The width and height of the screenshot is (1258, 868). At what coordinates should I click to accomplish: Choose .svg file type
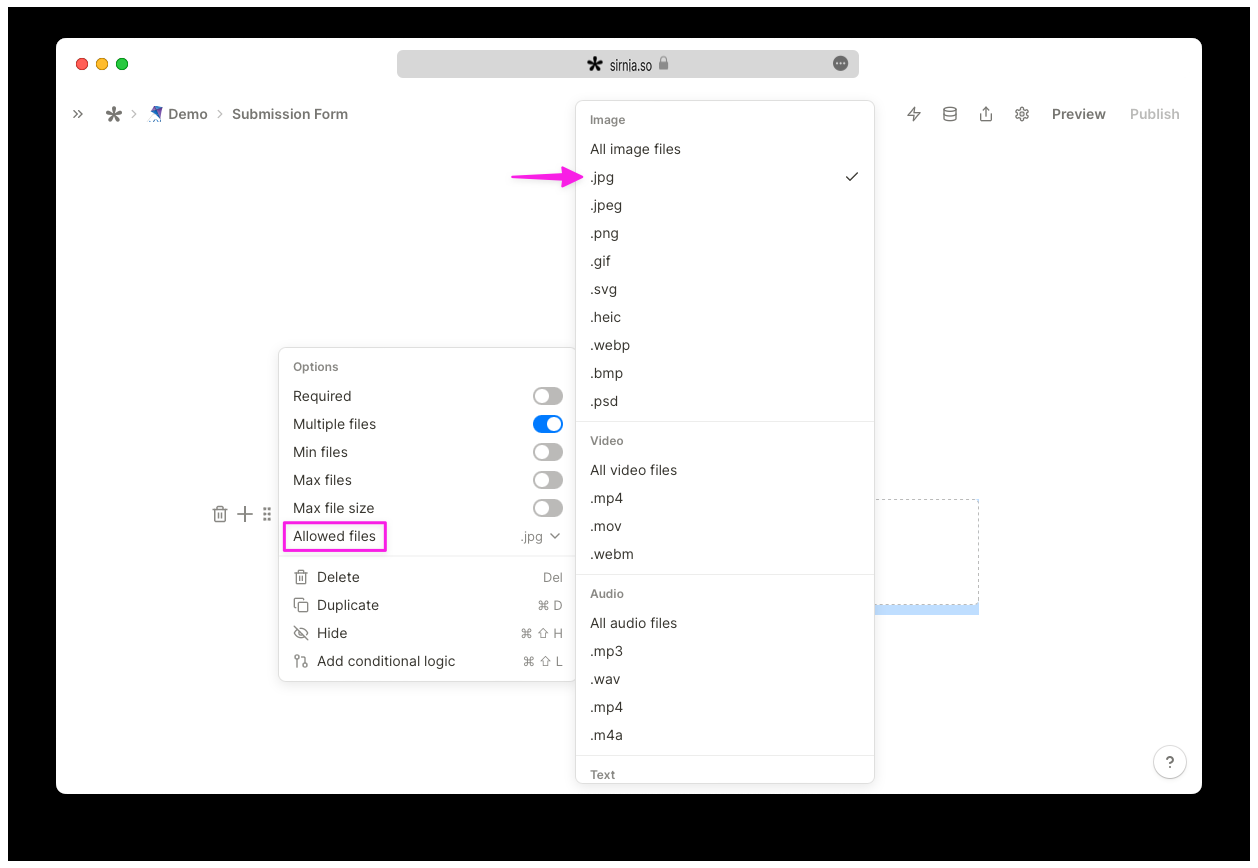tap(725, 289)
